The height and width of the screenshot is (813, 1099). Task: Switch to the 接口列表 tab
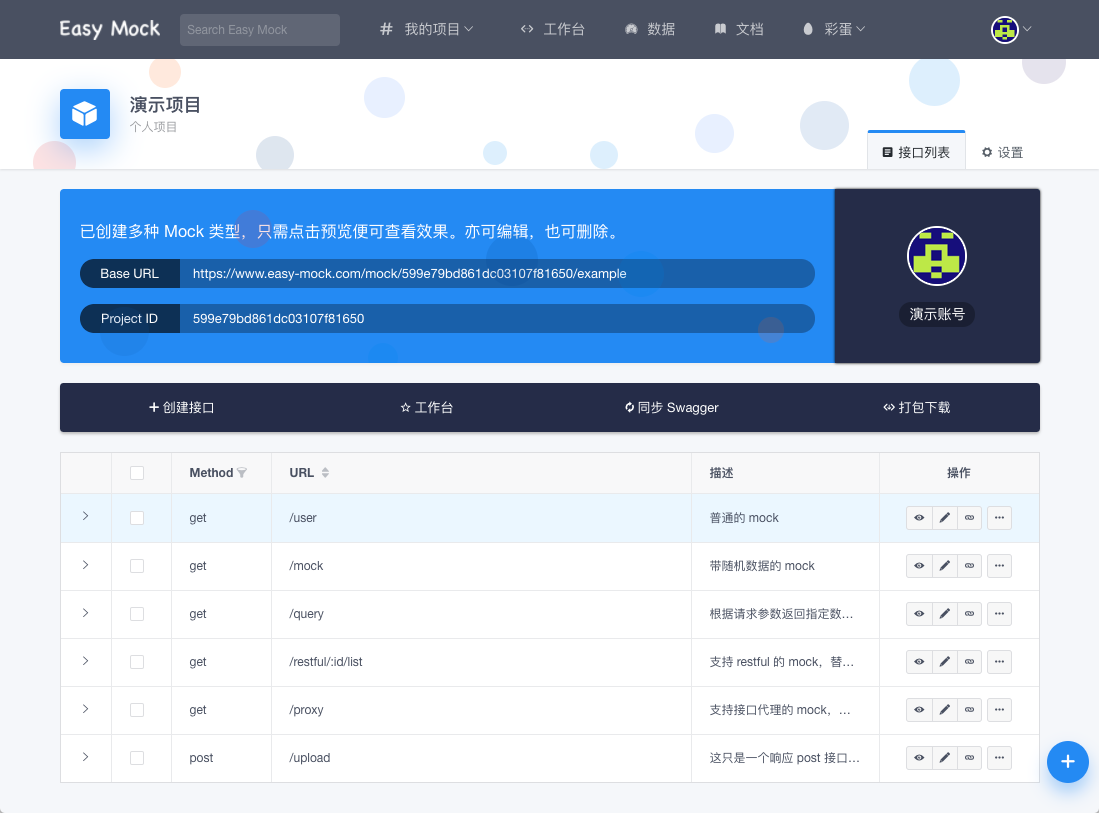pos(916,151)
